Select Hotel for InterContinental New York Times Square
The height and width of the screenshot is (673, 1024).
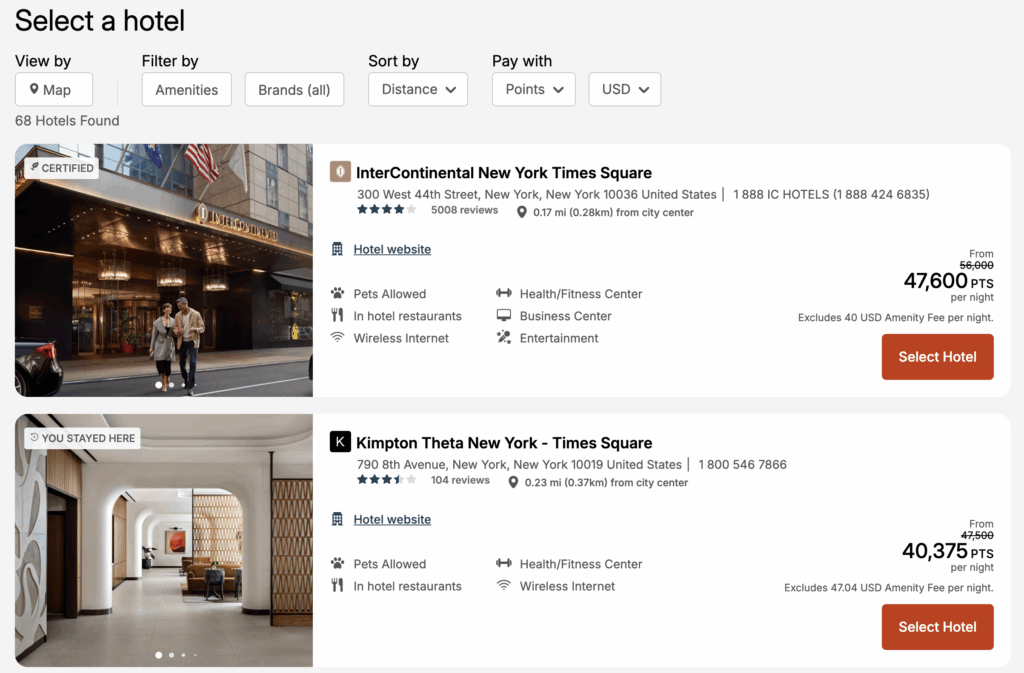click(937, 356)
